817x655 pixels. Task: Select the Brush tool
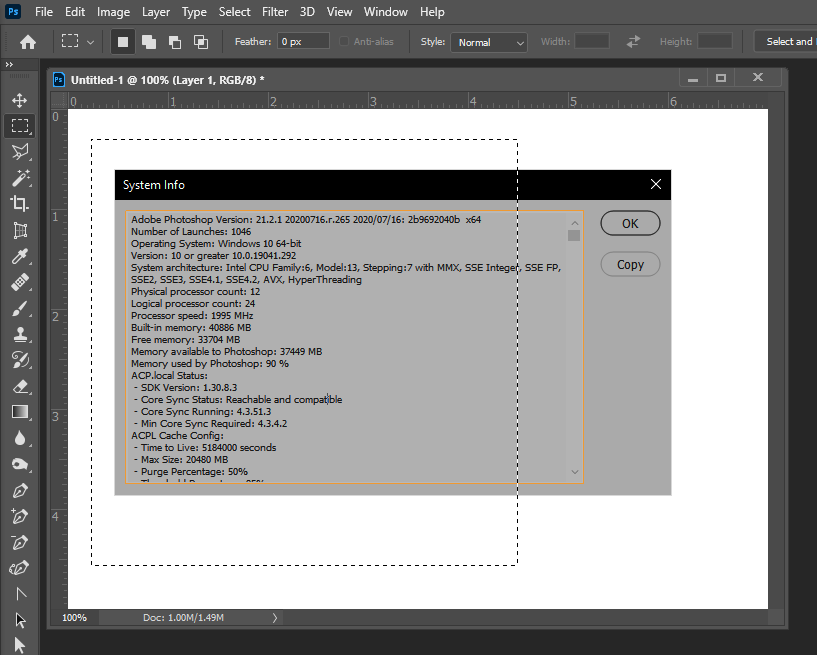(20, 308)
